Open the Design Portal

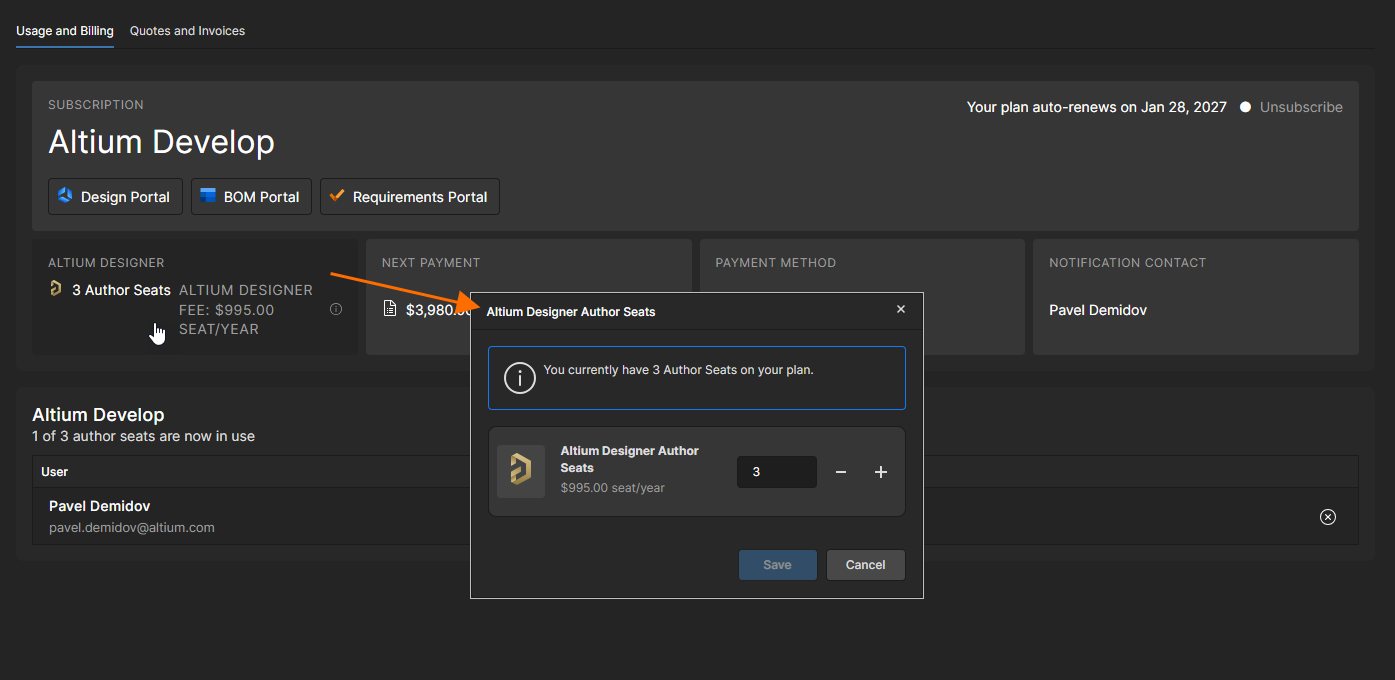(115, 197)
